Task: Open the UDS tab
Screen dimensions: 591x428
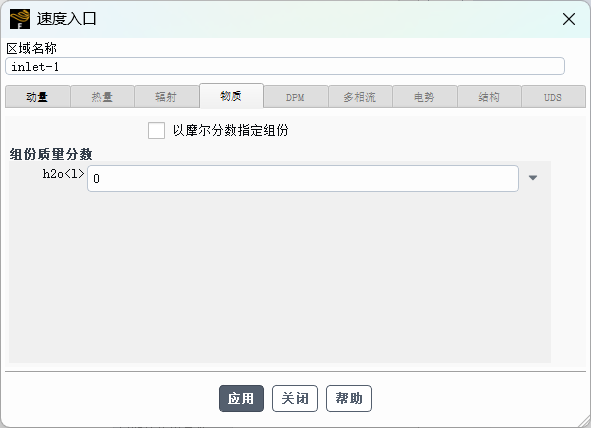Action: click(x=553, y=97)
